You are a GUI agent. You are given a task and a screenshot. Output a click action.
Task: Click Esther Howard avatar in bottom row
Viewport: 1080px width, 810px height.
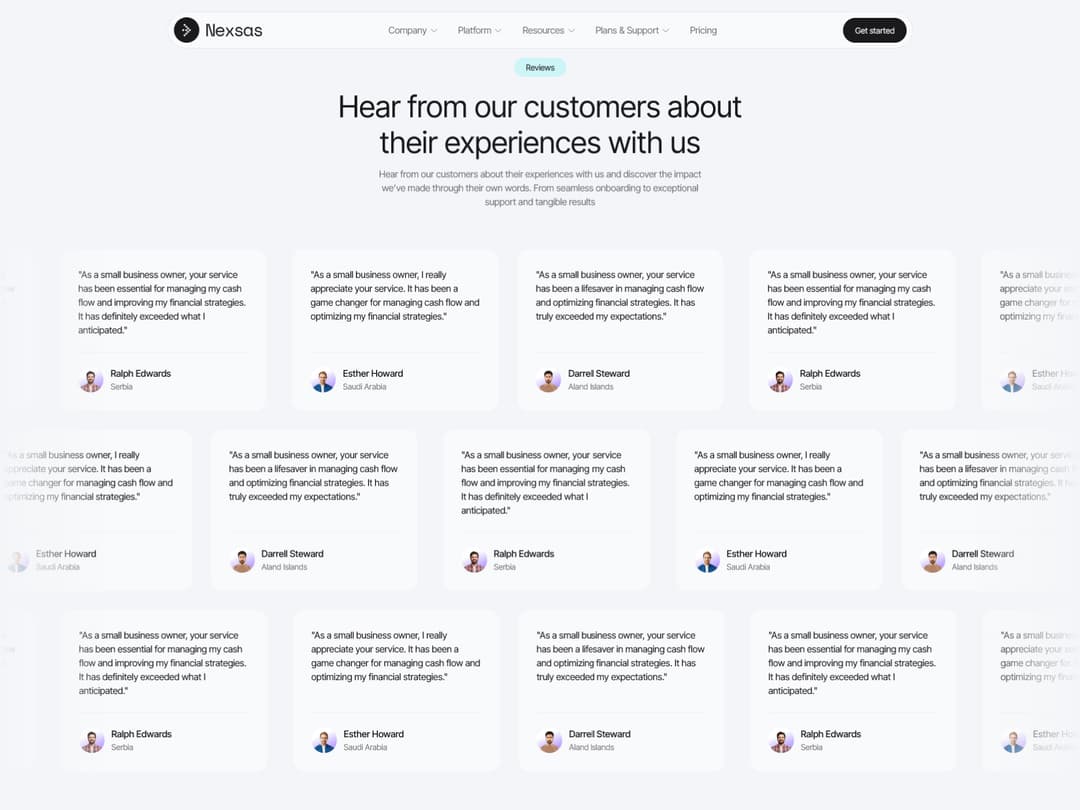[x=324, y=741]
